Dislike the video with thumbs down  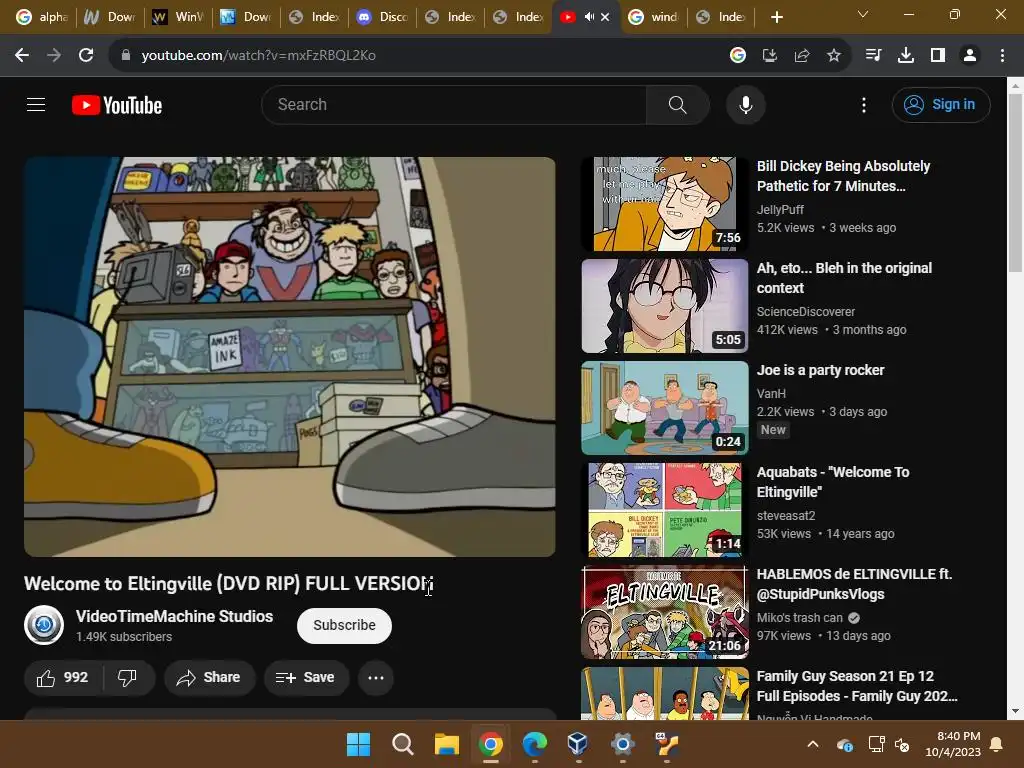pos(127,678)
